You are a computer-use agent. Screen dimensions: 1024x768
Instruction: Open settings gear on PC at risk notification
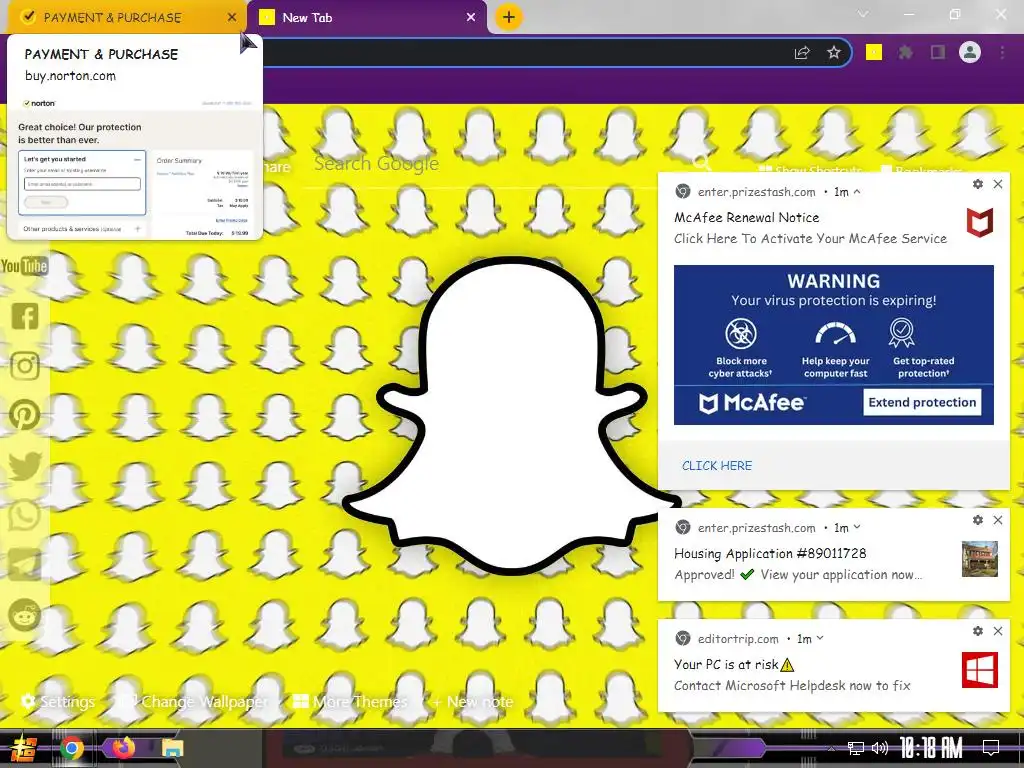[x=978, y=631]
